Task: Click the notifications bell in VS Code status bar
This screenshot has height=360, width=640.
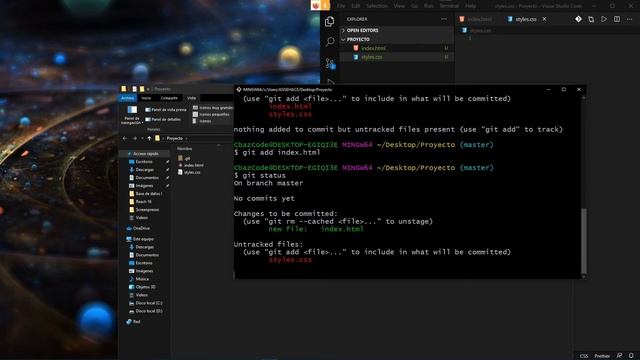Action: click(631, 356)
